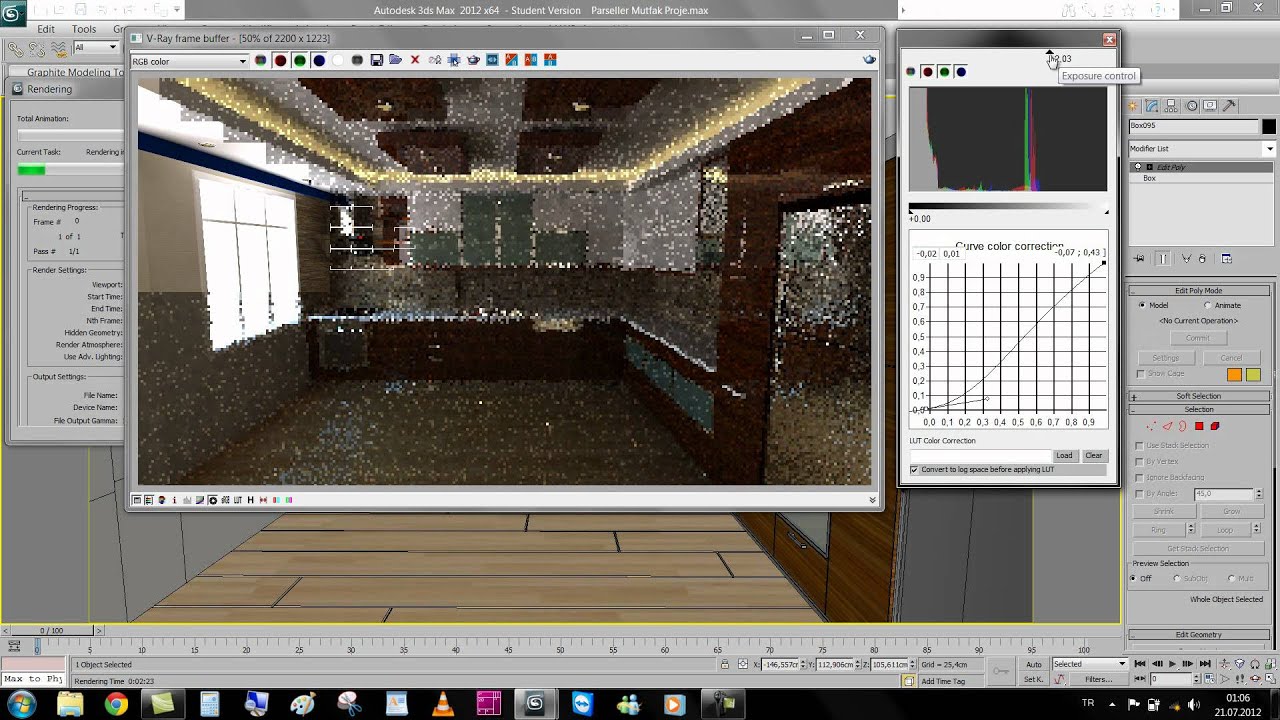The image size is (1280, 720).
Task: Click the black object color swatch
Action: [1269, 127]
